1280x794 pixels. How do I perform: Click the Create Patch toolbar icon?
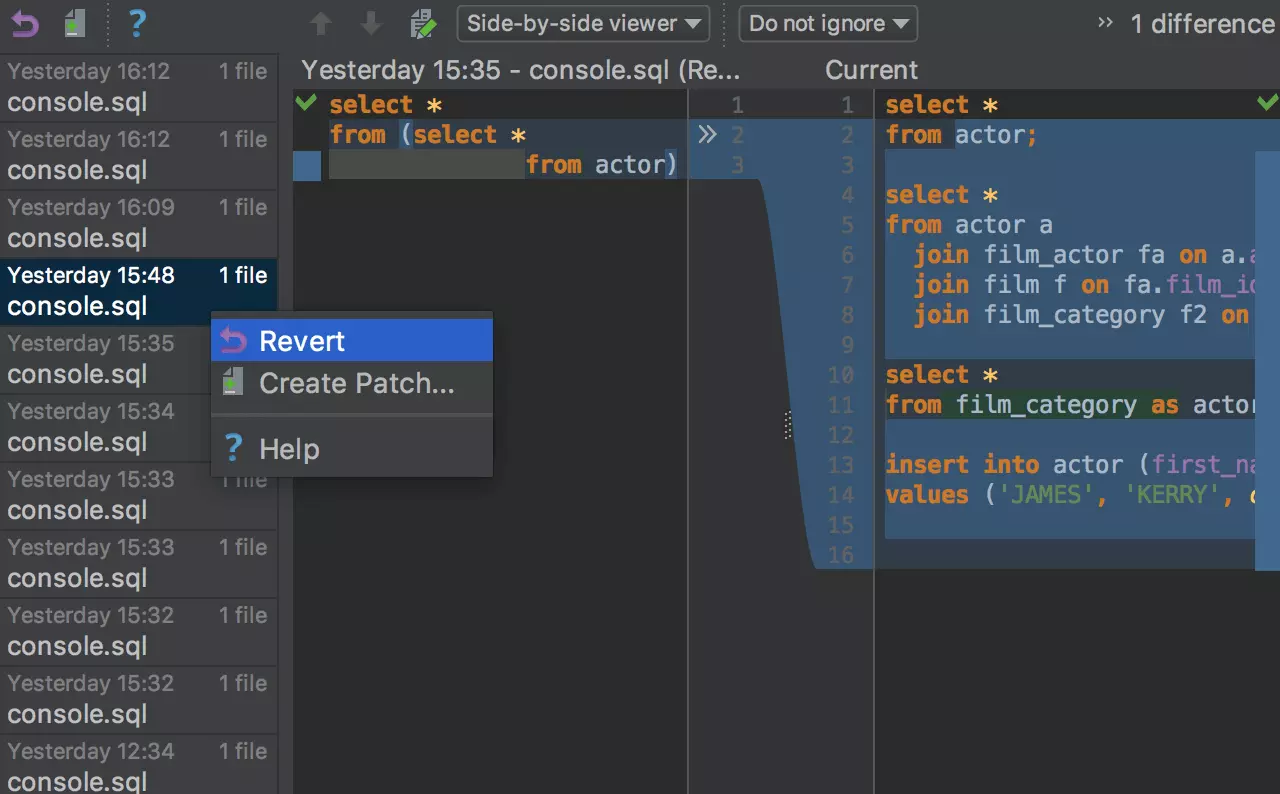(x=74, y=23)
